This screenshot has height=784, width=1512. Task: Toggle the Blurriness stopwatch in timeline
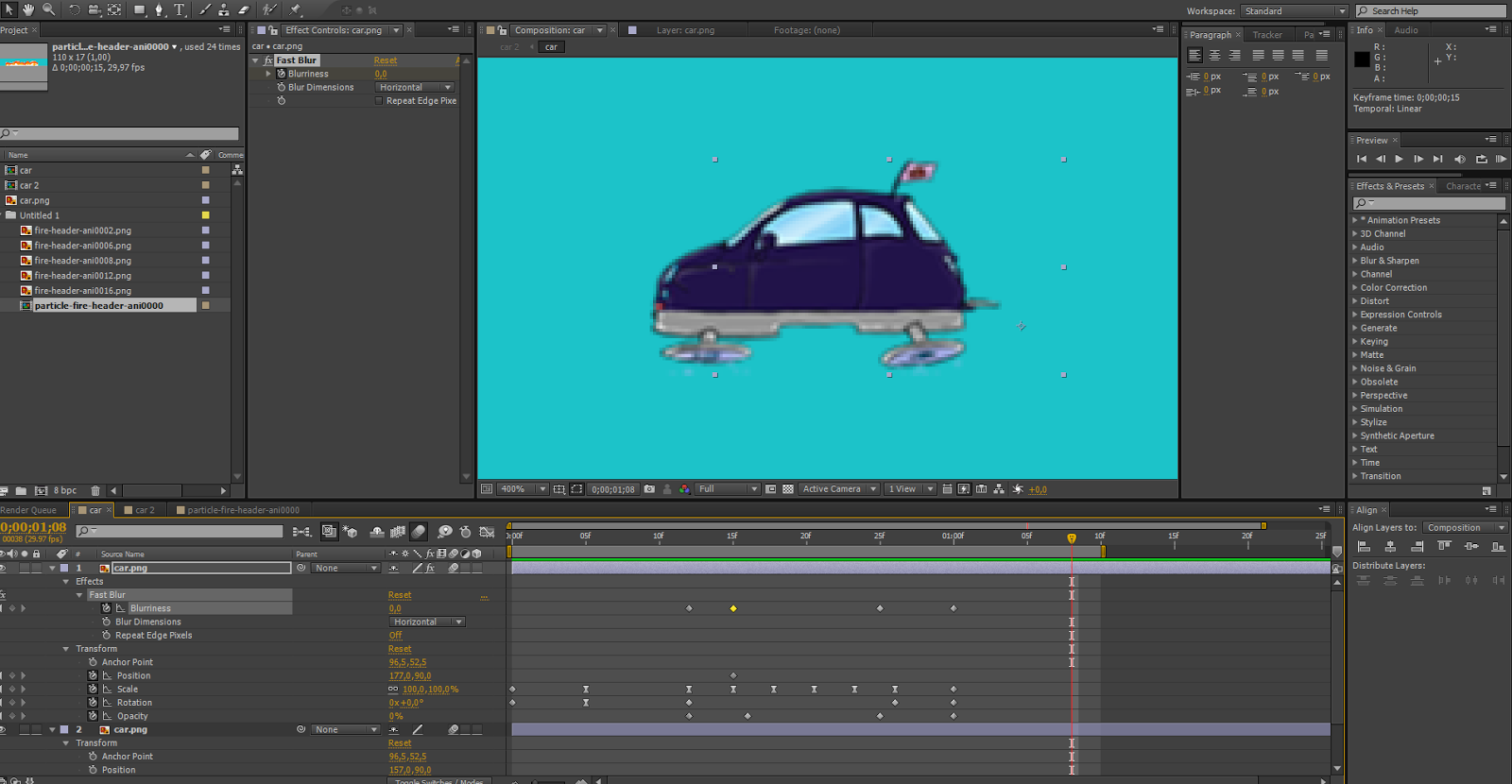[106, 608]
